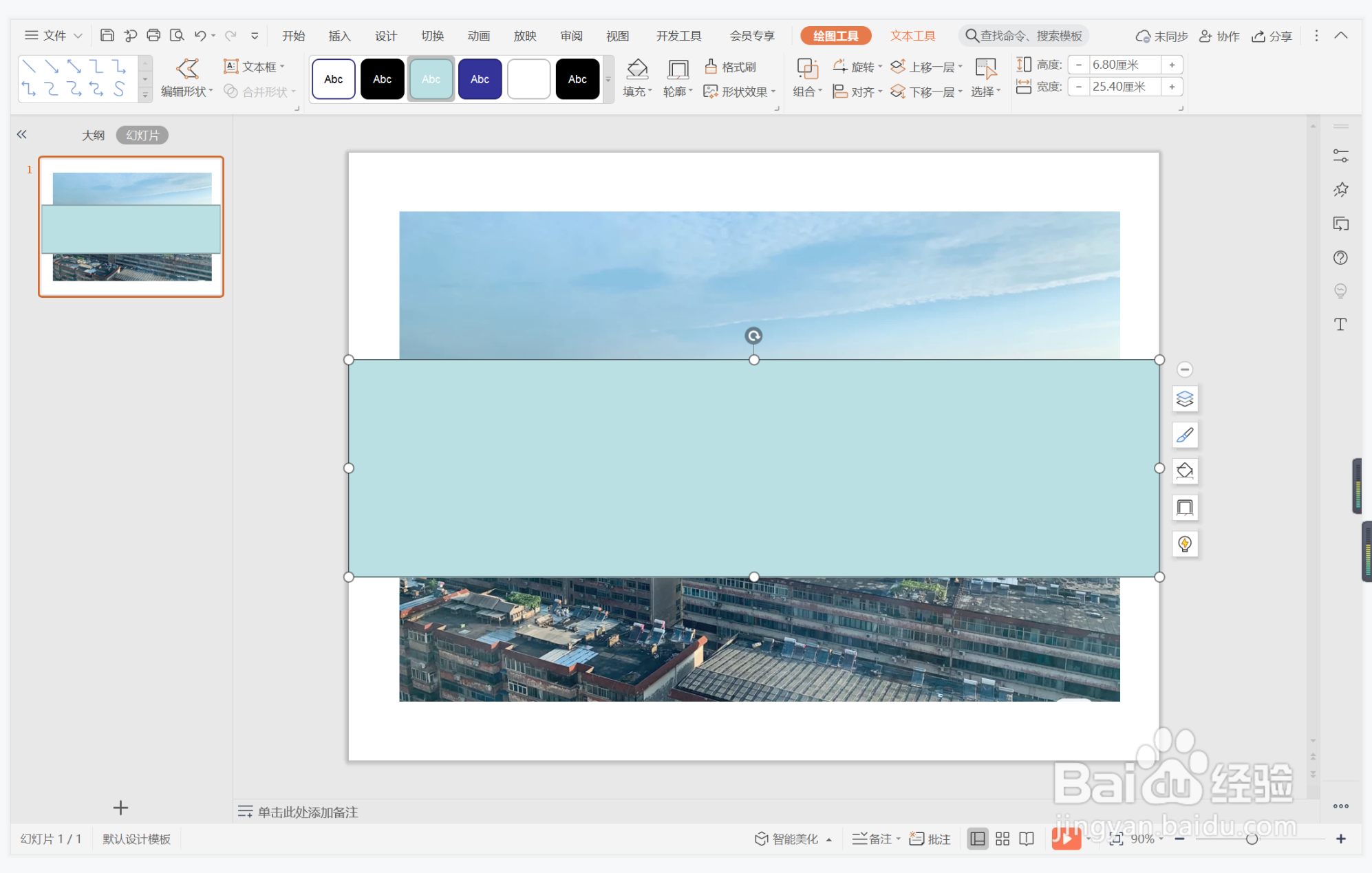Image resolution: width=1372 pixels, height=873 pixels.
Task: Toggle normal view in status bar
Action: coord(977,839)
